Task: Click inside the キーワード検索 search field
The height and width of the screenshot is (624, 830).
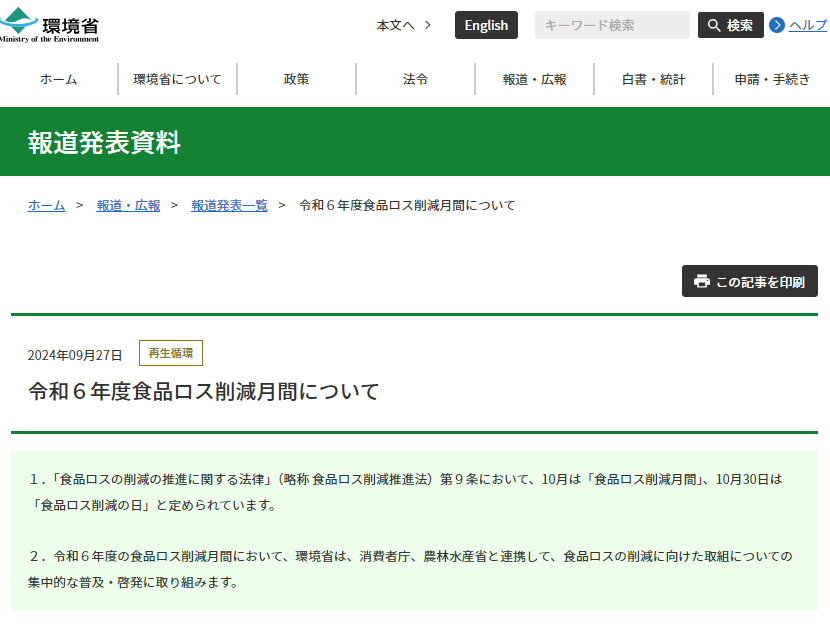Action: point(612,25)
